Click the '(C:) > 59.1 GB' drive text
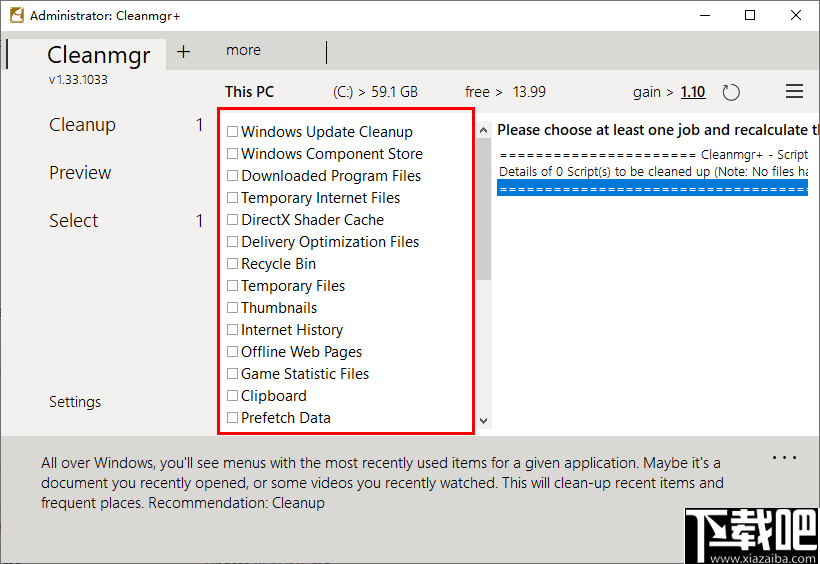Viewport: 820px width, 564px height. pos(375,92)
